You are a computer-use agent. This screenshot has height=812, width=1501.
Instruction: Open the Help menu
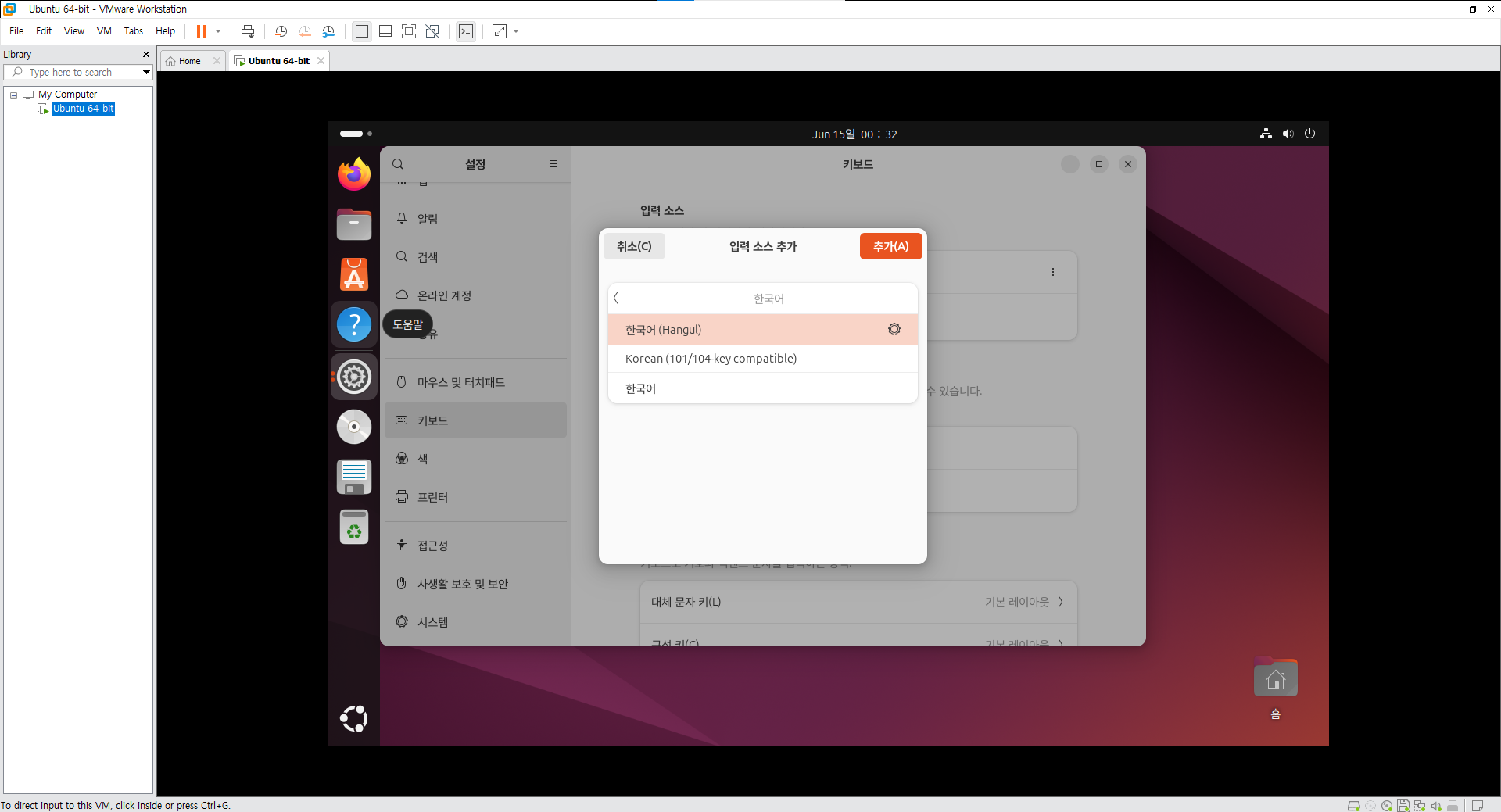165,31
